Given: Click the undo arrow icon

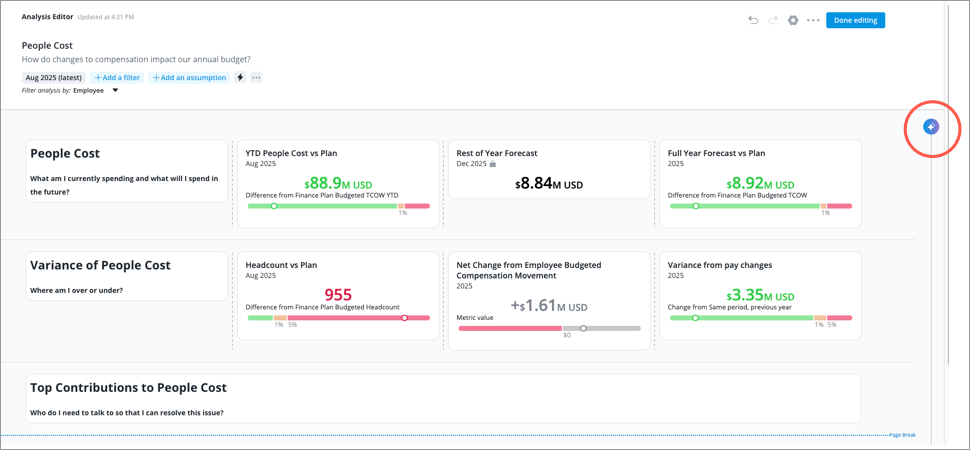Looking at the screenshot, I should click(x=753, y=20).
